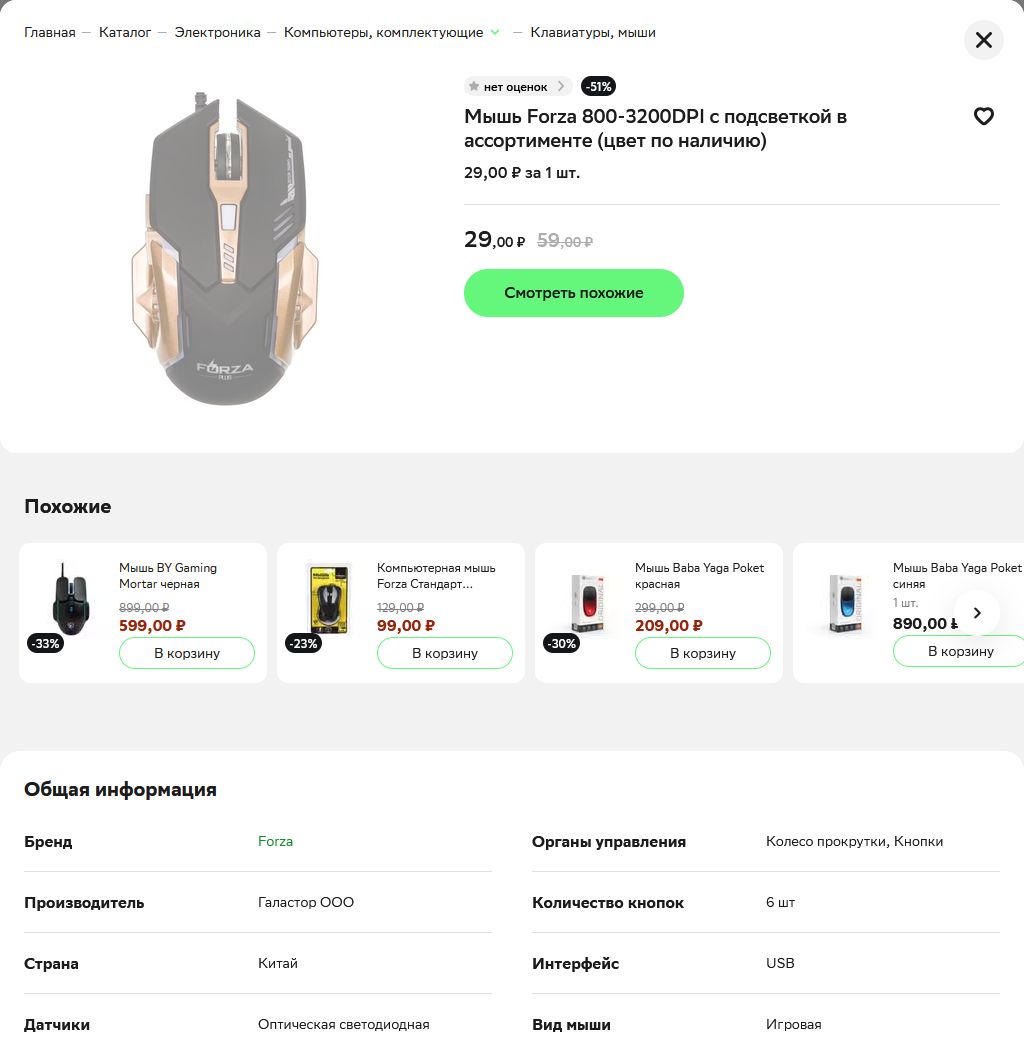Open BY Gaming Mortar mouse thumbnail

coord(70,599)
